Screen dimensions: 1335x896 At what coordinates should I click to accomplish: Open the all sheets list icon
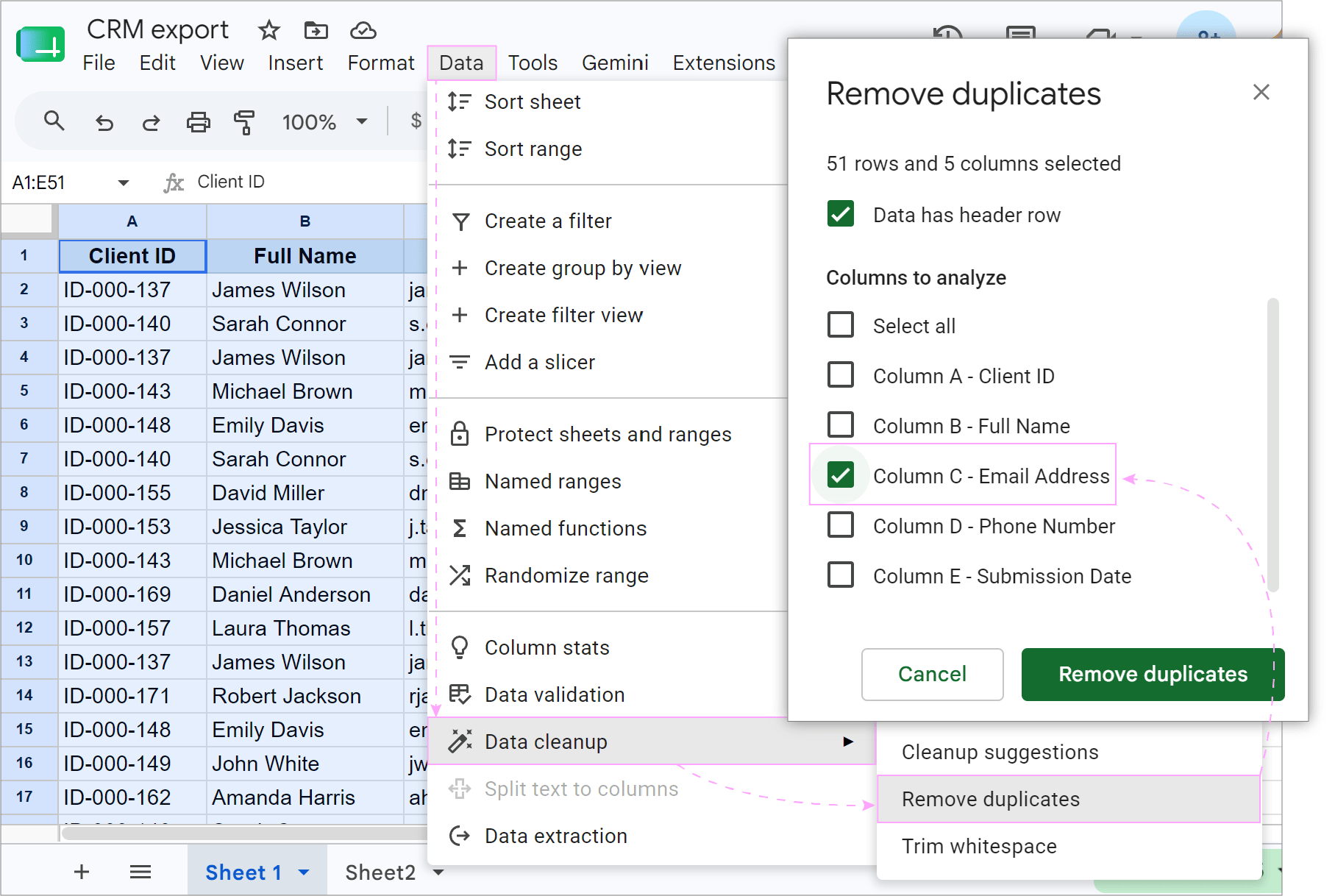click(140, 872)
